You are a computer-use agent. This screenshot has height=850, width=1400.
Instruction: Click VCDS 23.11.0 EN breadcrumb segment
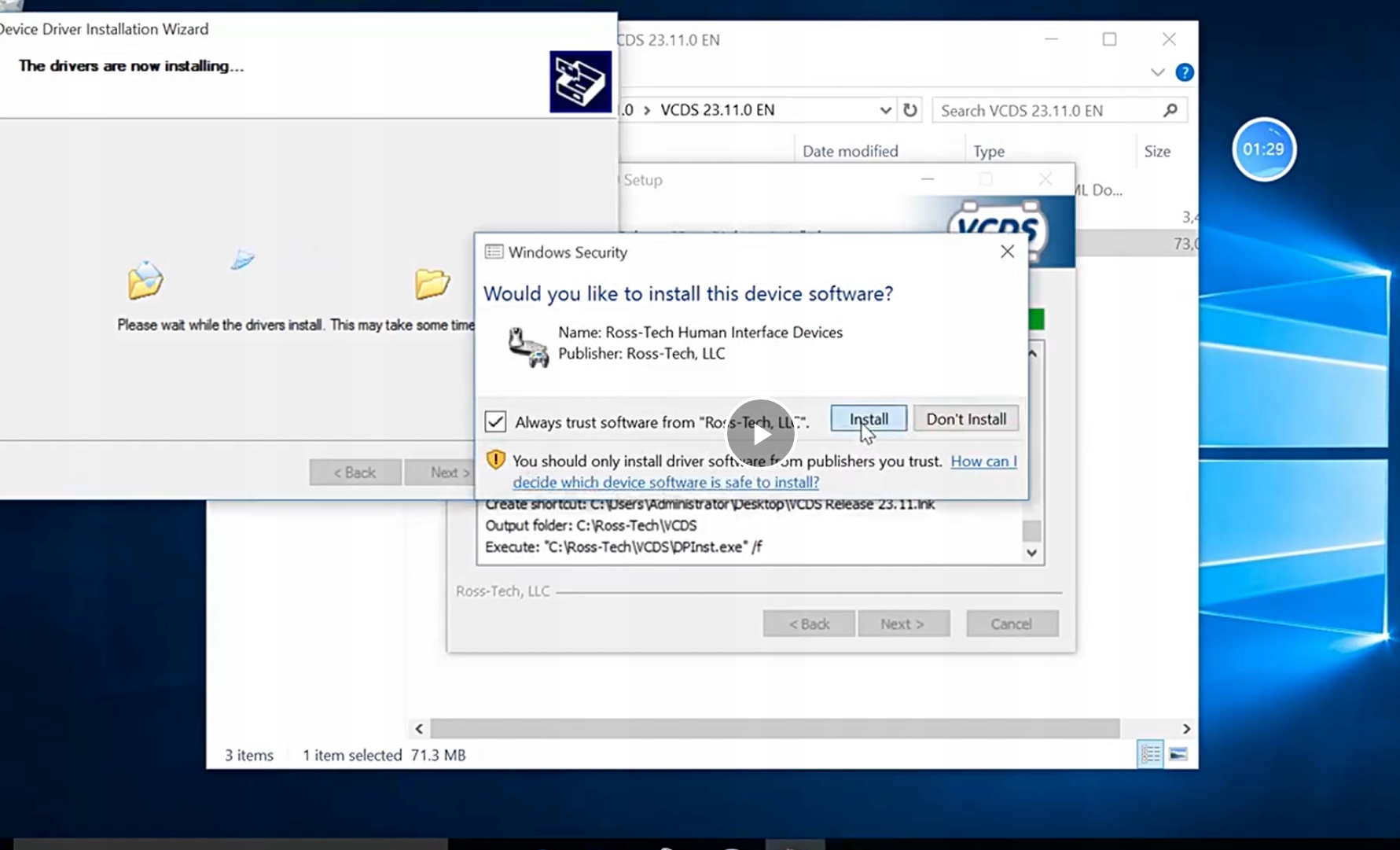click(x=717, y=110)
